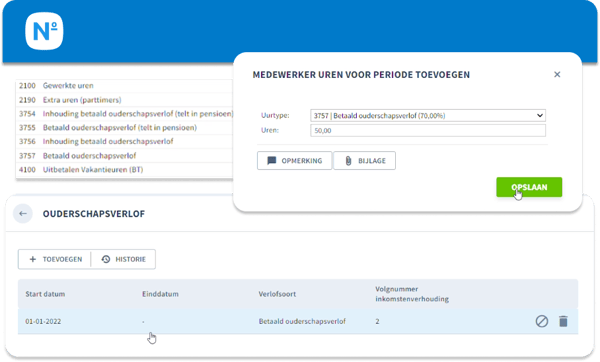Click the Bijlage button
Viewport: 600px width, 362px height.
(365, 161)
